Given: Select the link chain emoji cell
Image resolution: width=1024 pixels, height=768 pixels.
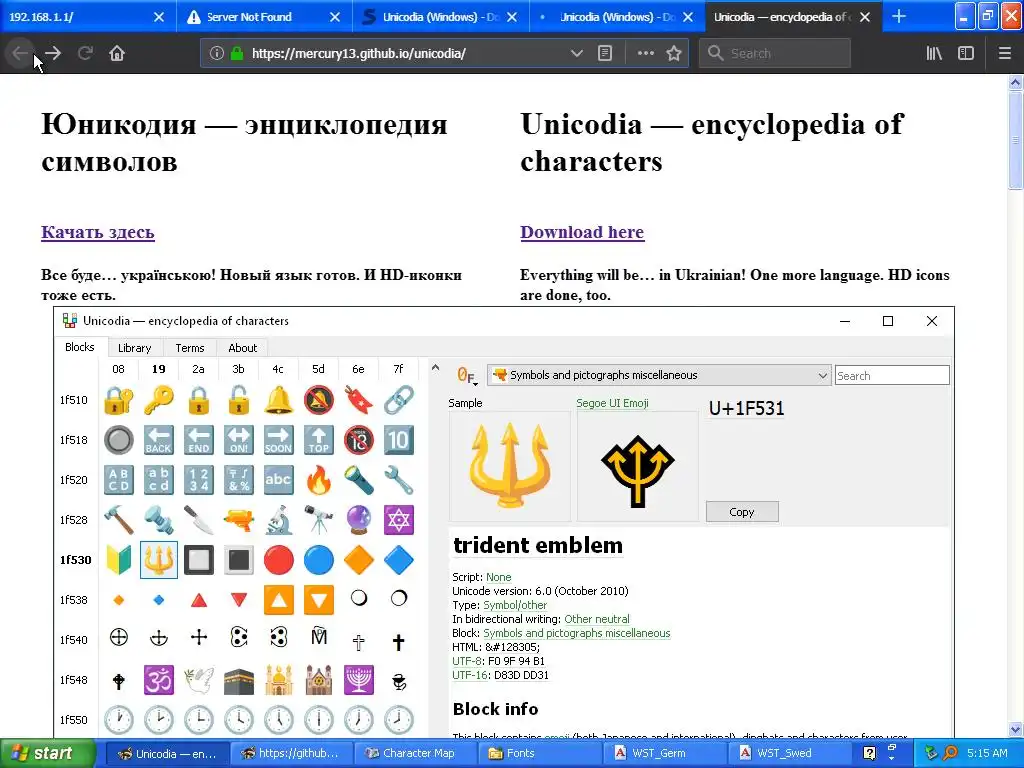Looking at the screenshot, I should [x=398, y=400].
